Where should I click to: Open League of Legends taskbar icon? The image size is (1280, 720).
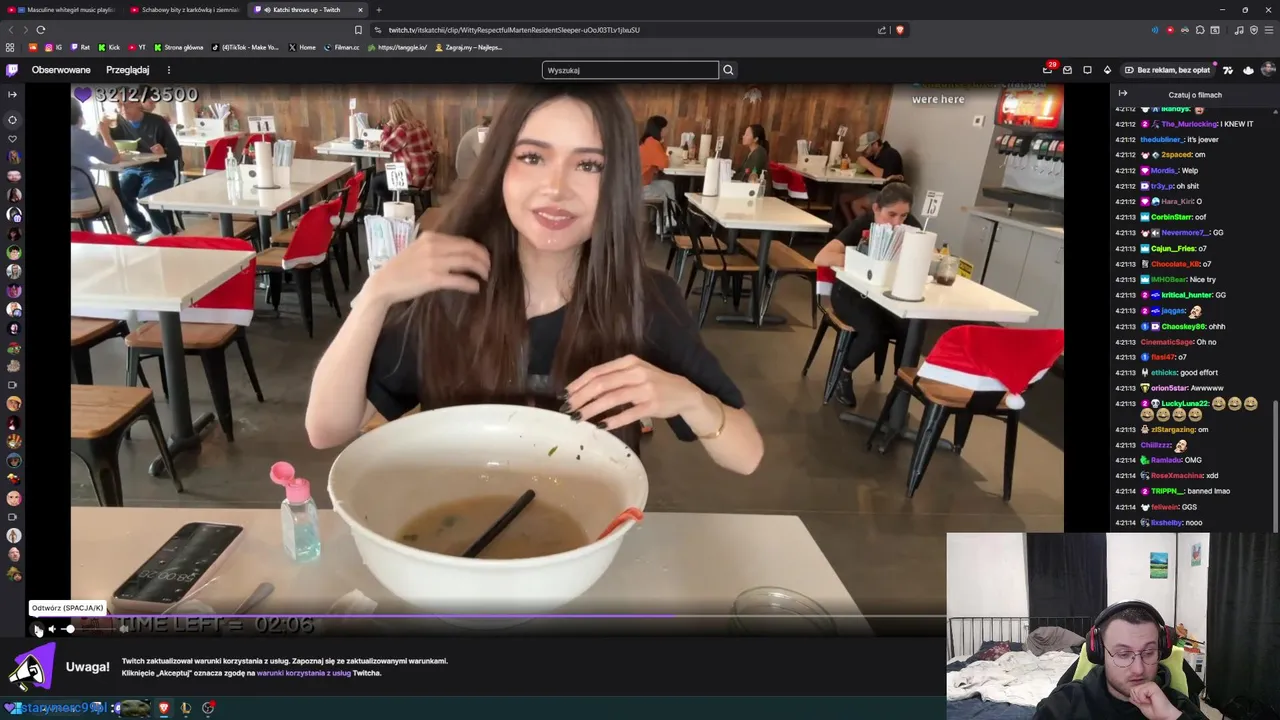[x=186, y=708]
